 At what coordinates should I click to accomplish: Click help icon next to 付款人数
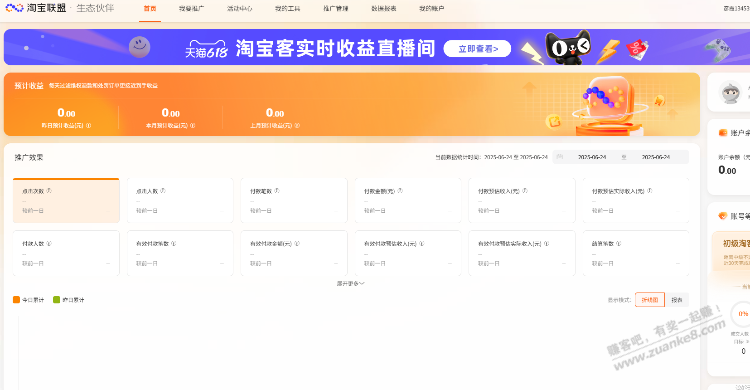(x=49, y=243)
